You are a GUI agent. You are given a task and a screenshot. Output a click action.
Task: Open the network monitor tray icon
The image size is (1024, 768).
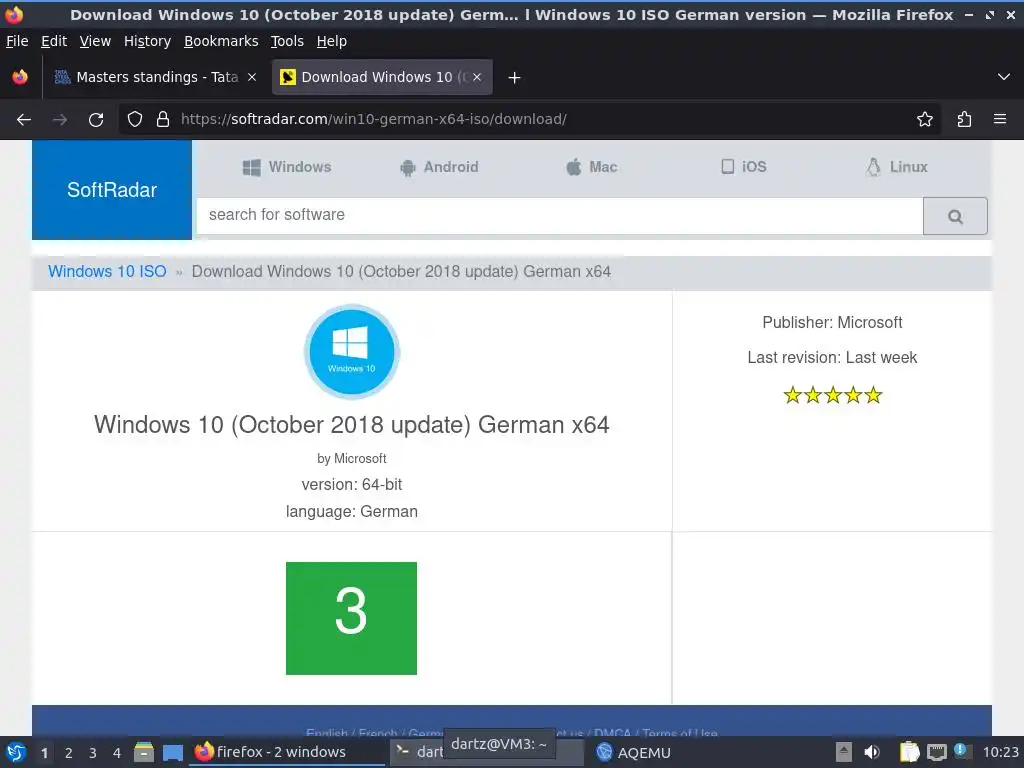point(936,752)
